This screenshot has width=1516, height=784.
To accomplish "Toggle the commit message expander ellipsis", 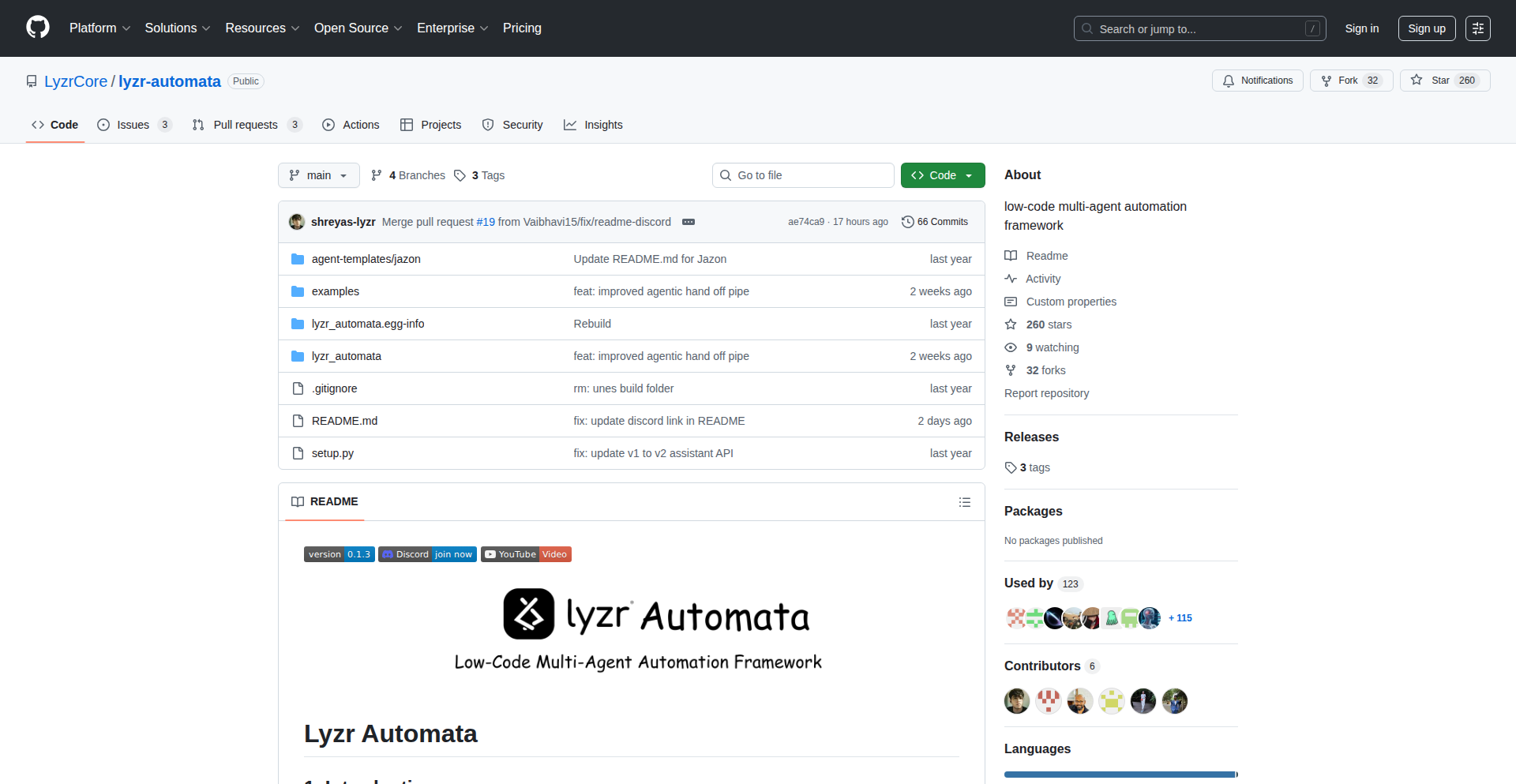I will [x=688, y=222].
